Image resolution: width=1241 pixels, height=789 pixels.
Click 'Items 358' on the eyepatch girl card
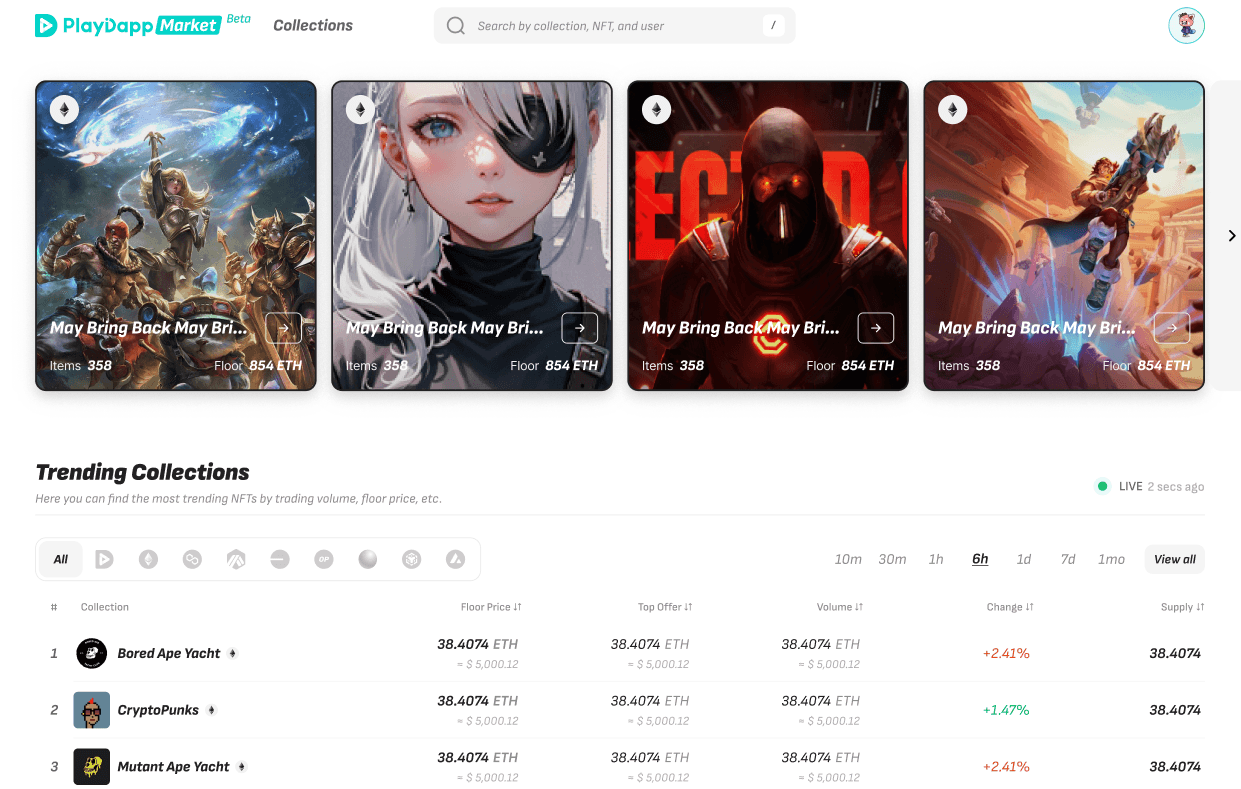pyautogui.click(x=377, y=366)
